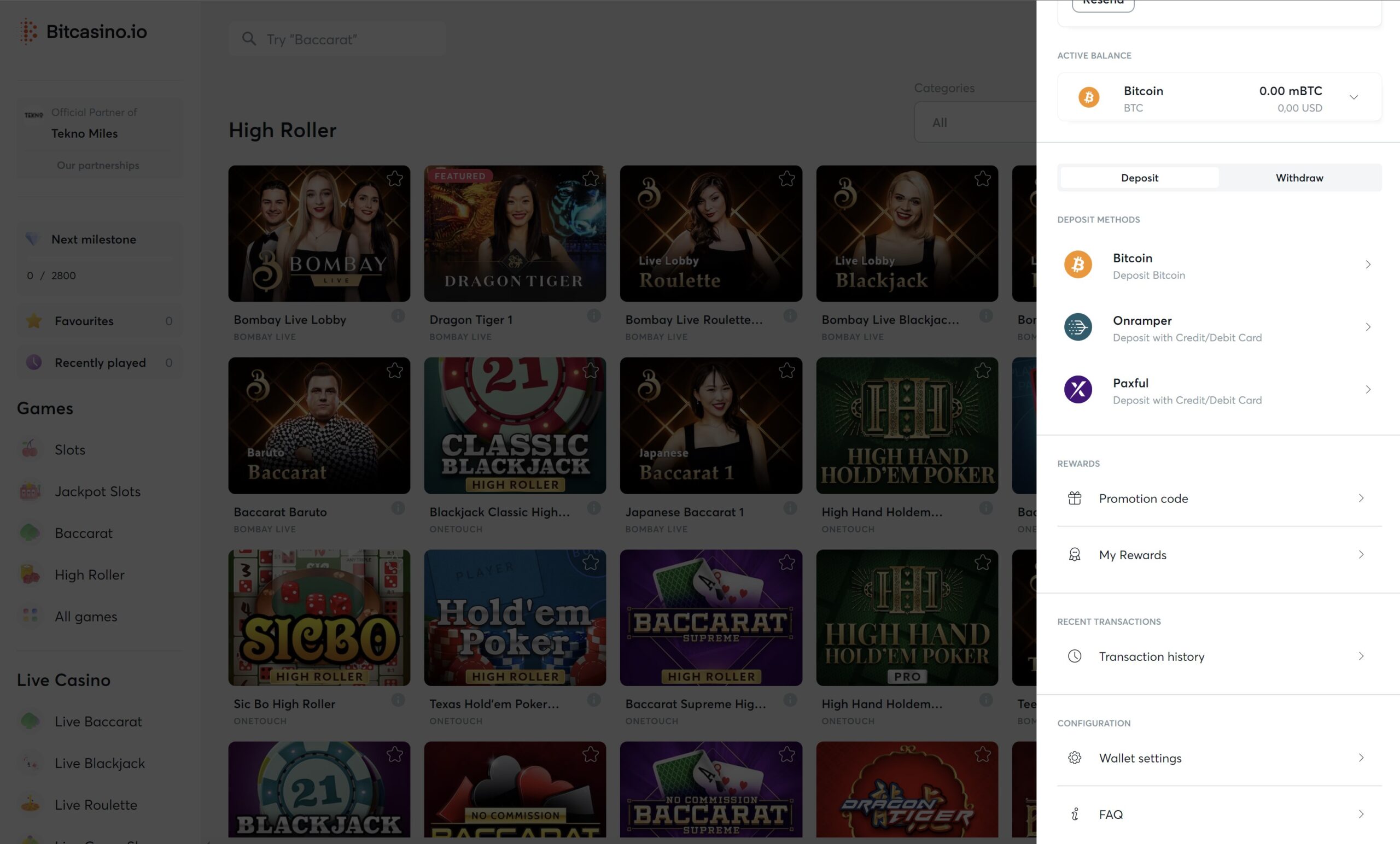Click the Recently played clock icon

pos(34,362)
